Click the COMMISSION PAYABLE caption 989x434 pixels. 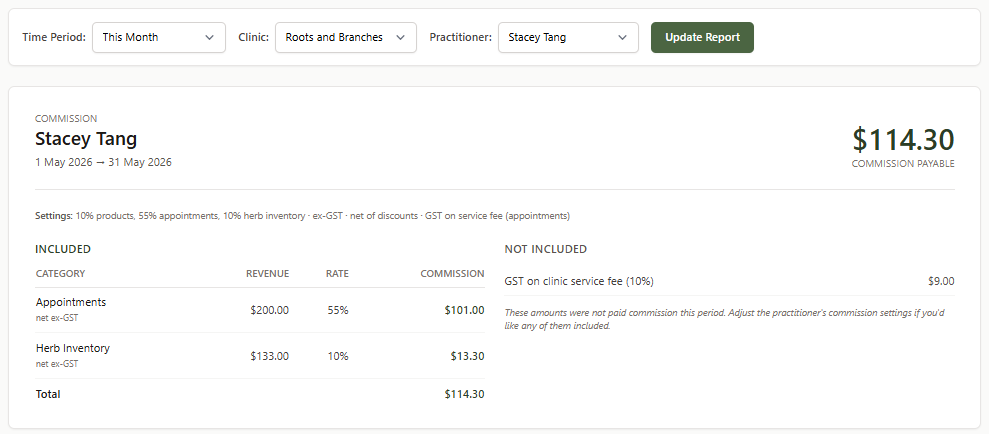point(903,164)
